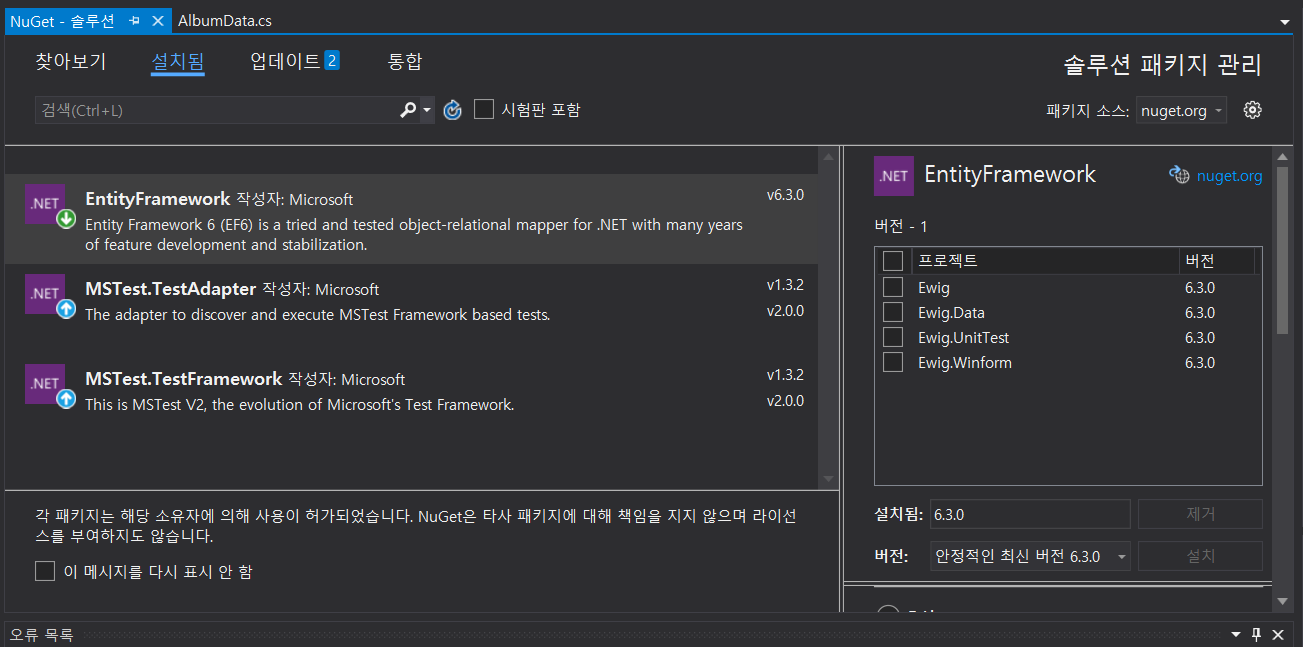Image resolution: width=1303 pixels, height=647 pixels.
Task: Check the Ewig.UnitTest project checkbox
Action: (893, 338)
